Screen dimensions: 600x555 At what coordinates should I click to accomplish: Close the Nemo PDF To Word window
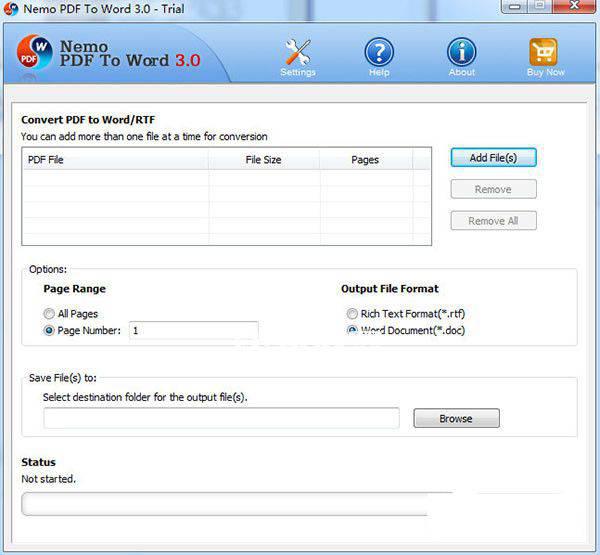574,6
